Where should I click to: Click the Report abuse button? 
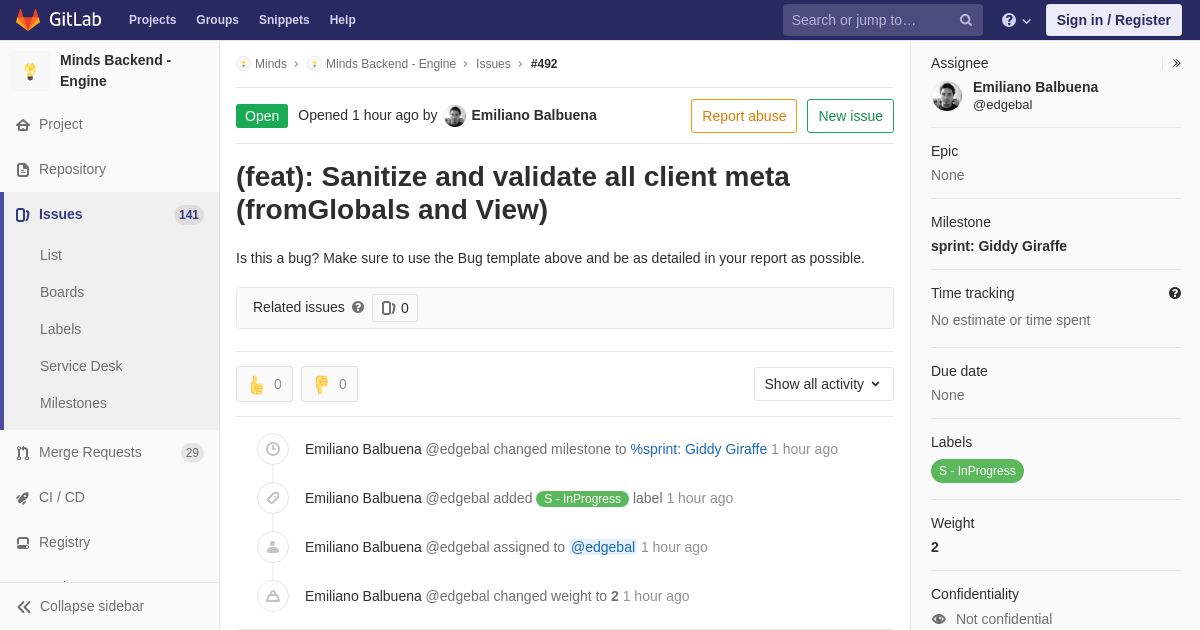[x=744, y=116]
